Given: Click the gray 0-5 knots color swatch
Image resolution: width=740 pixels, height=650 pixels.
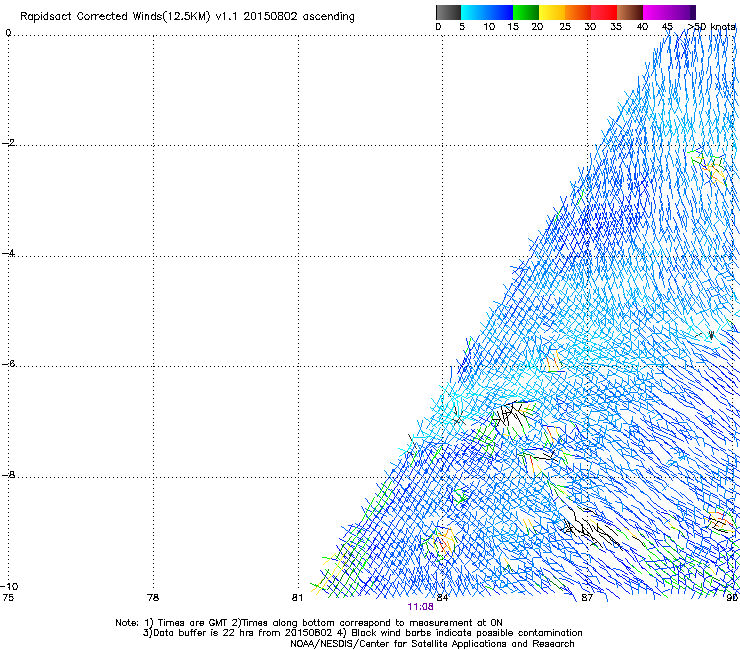Looking at the screenshot, I should tap(448, 12).
